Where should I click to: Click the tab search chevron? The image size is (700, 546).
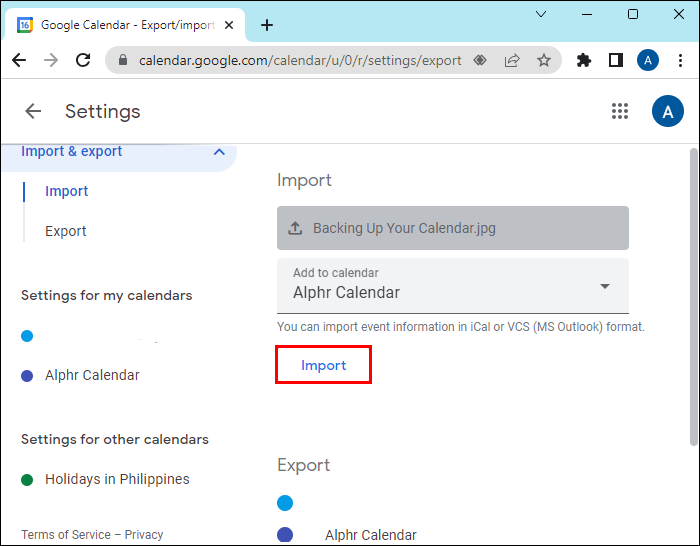[x=541, y=14]
